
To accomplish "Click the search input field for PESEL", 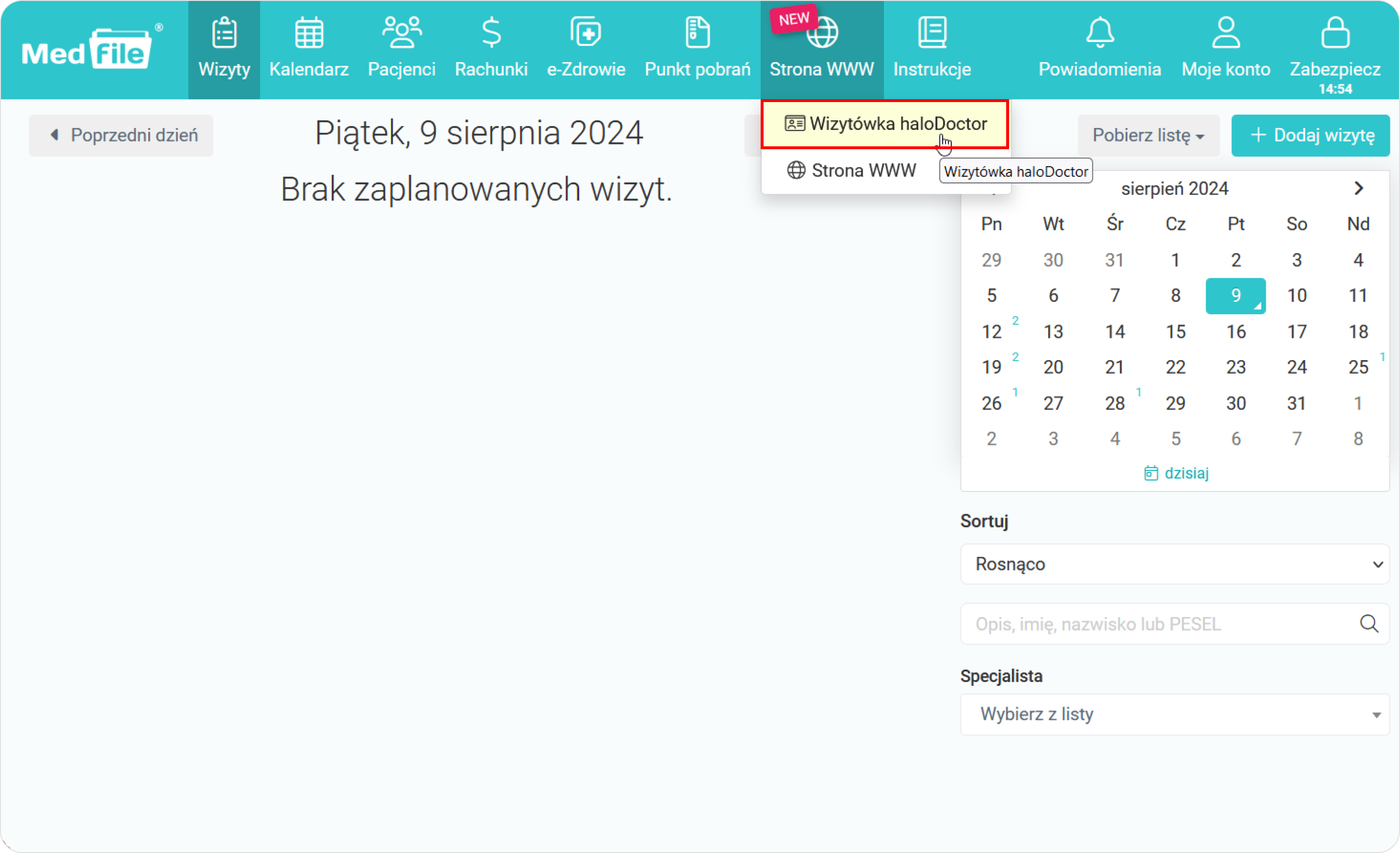I will 1177,624.
